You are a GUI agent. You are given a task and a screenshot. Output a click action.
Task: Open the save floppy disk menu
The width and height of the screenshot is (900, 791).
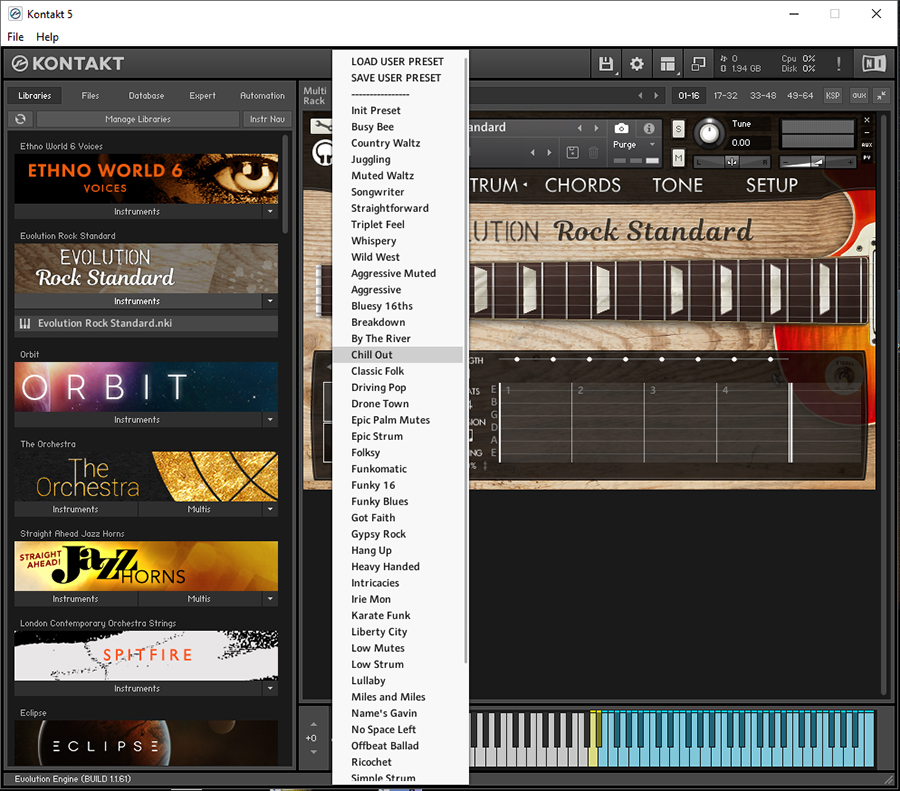pyautogui.click(x=606, y=64)
